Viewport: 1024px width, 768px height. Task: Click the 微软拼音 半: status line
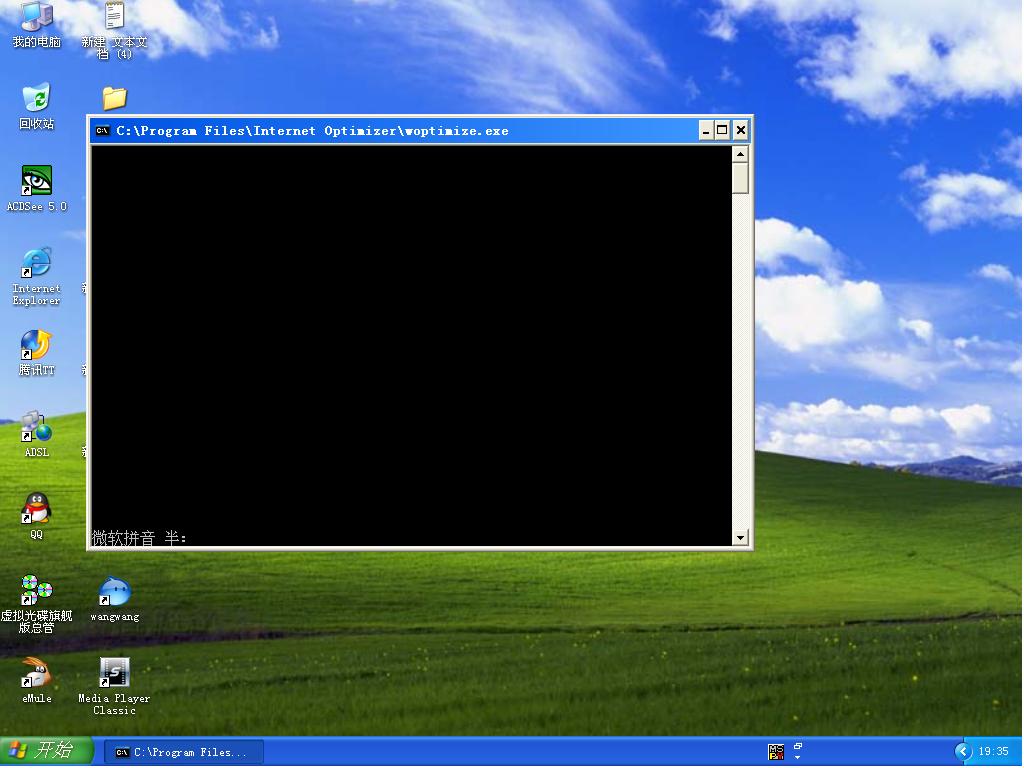(x=139, y=537)
